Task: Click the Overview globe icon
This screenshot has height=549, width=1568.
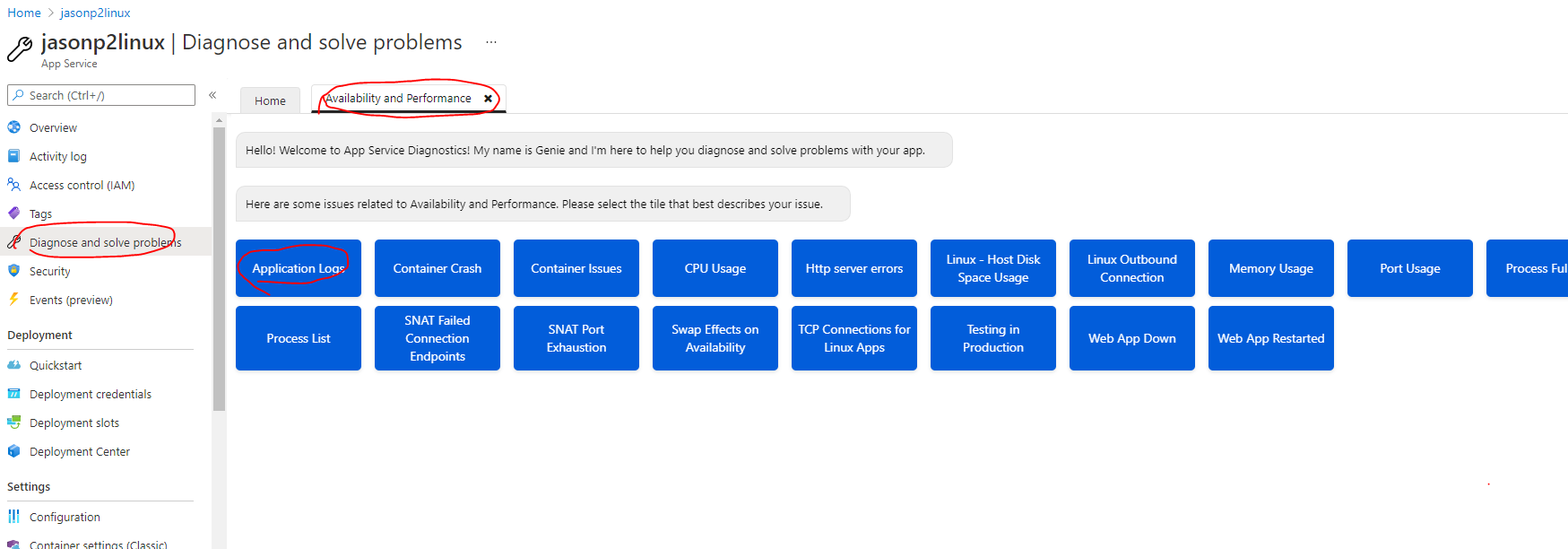Action: (x=13, y=127)
